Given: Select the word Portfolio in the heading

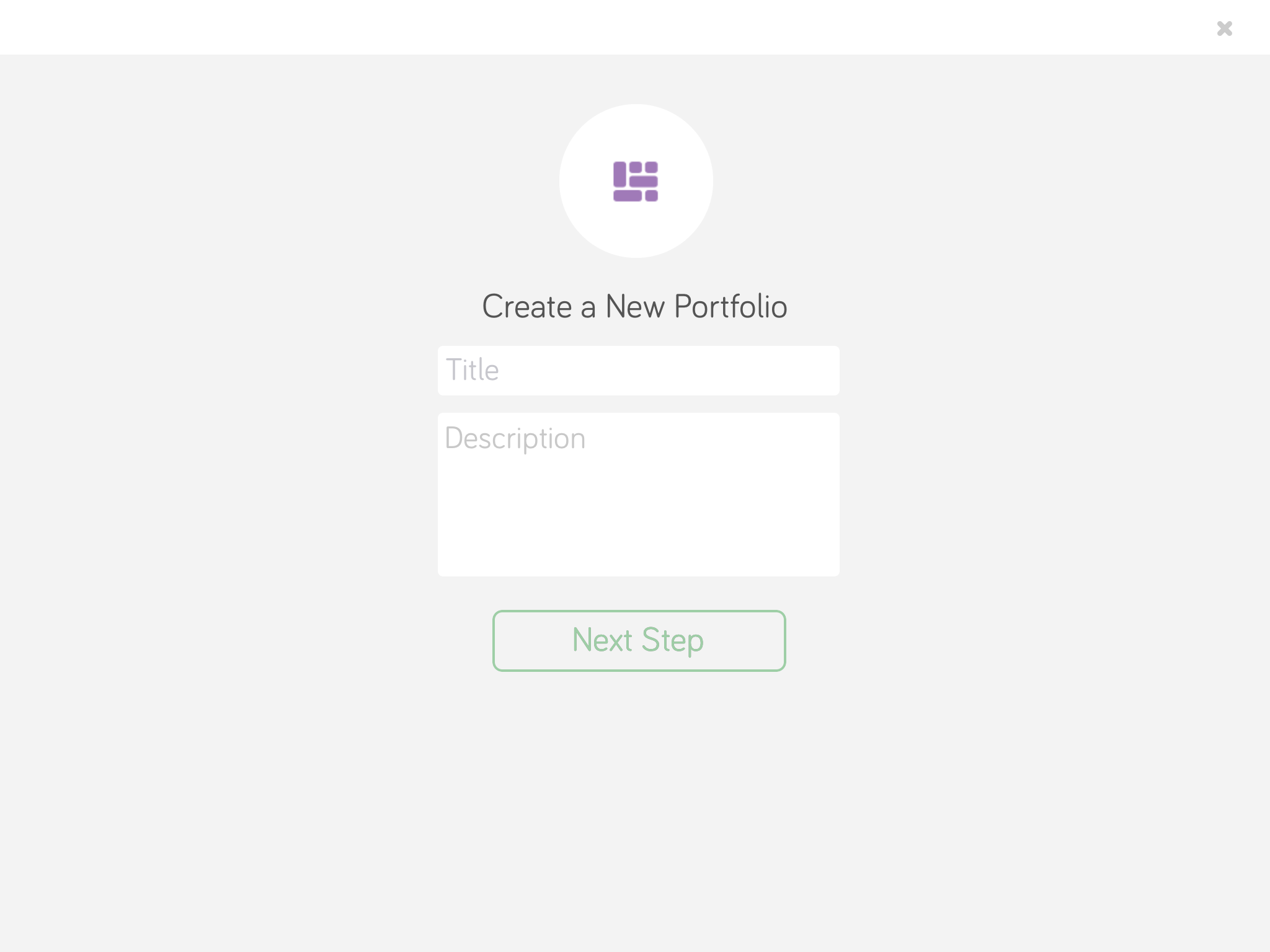Looking at the screenshot, I should 730,307.
